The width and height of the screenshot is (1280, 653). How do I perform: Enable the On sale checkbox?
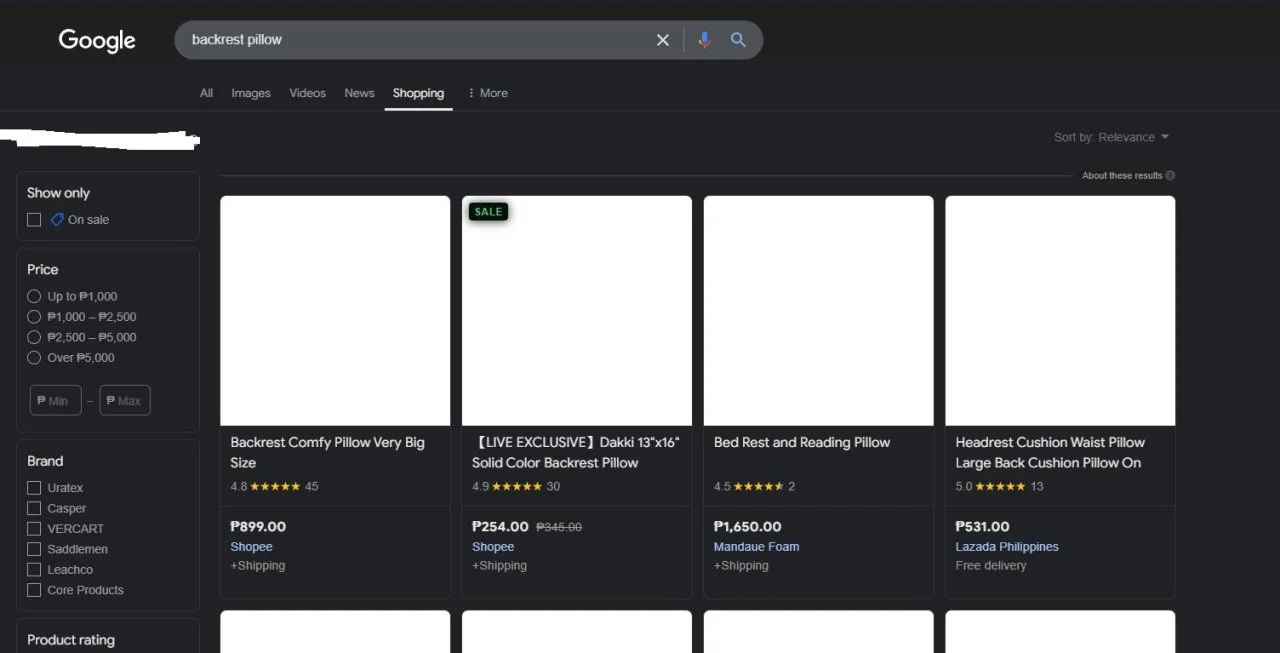[34, 220]
